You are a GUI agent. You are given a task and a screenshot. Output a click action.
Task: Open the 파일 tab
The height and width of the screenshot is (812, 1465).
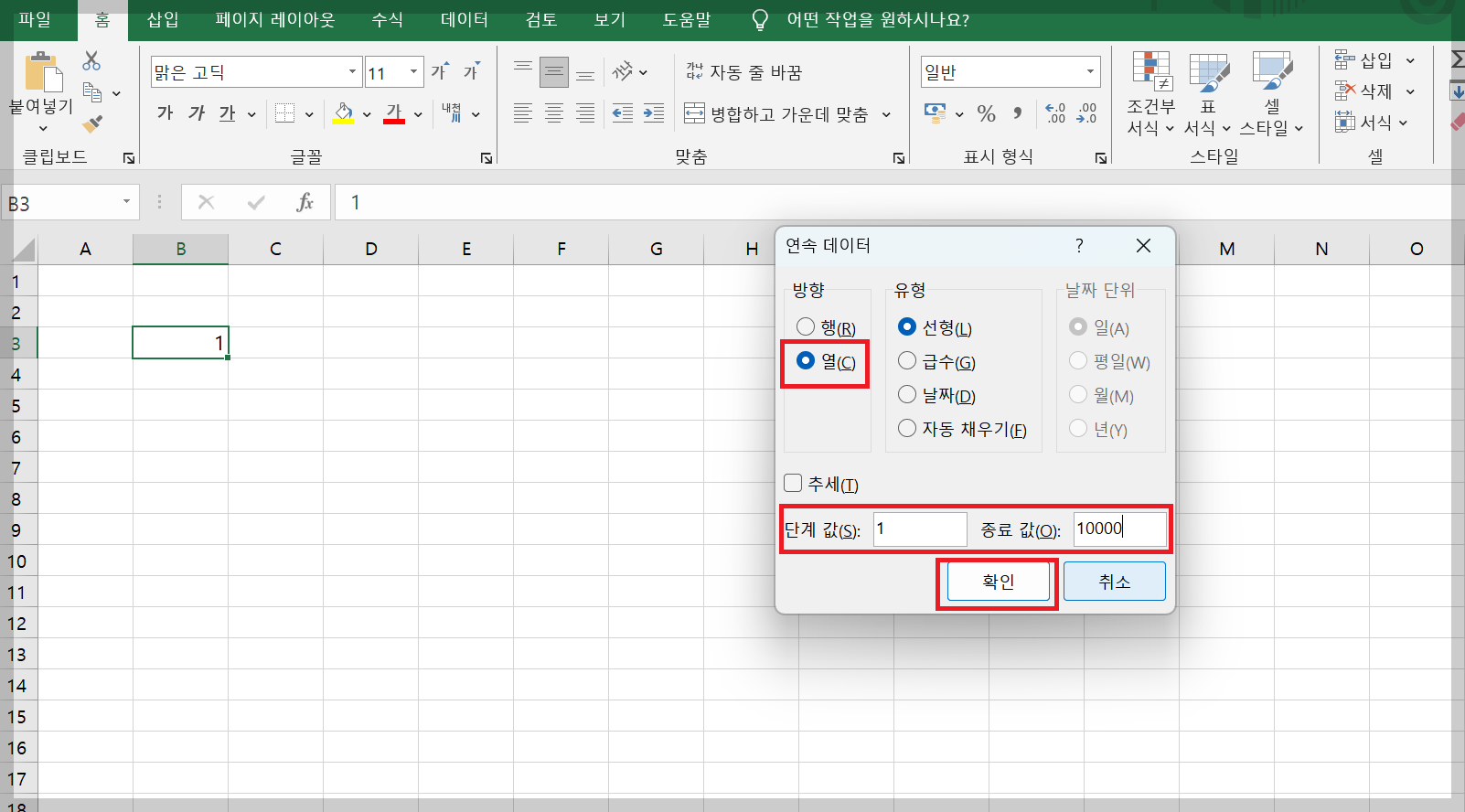tap(35, 20)
